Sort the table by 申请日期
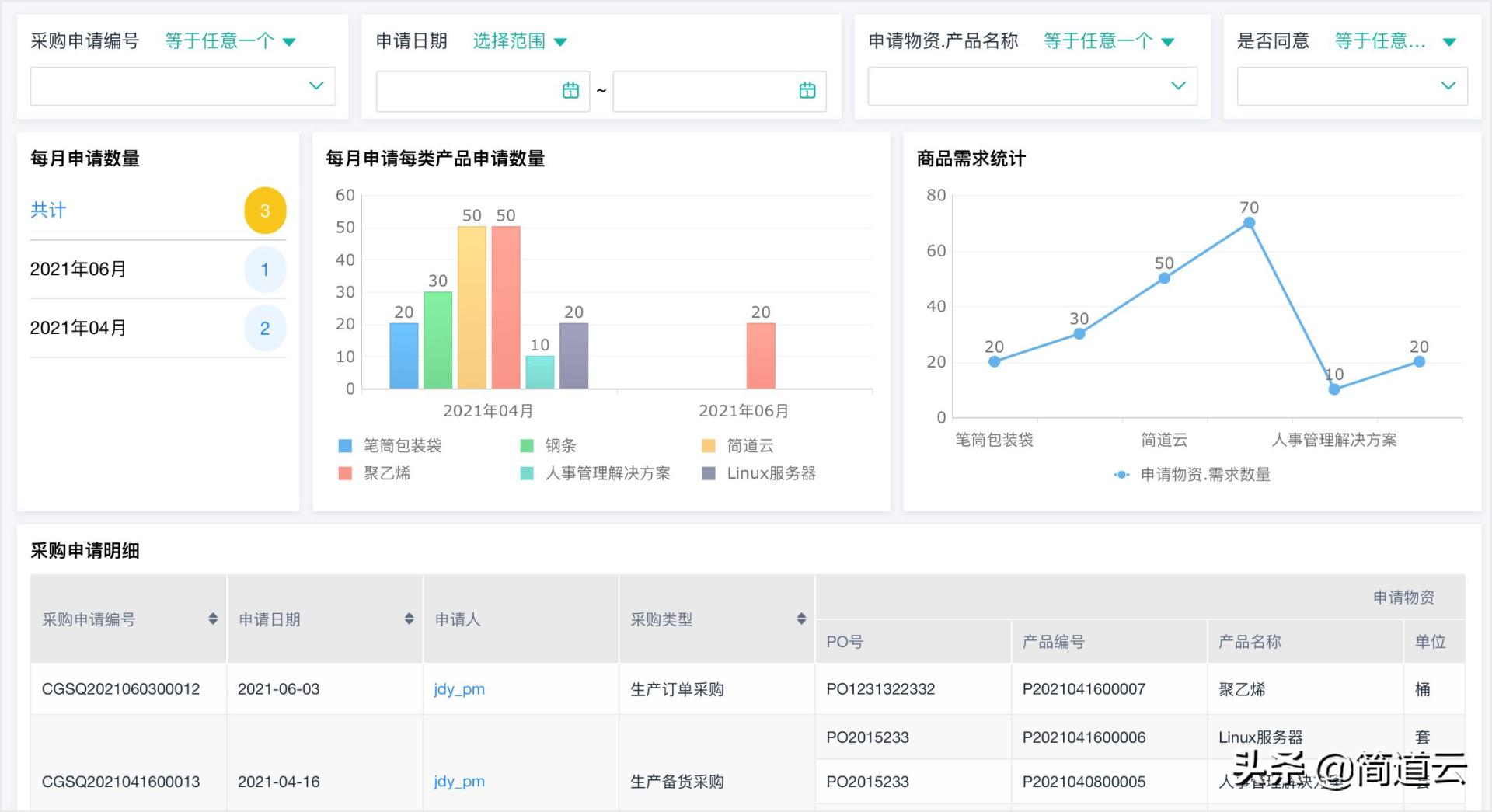Screen dimensions: 1492x812 (x=410, y=619)
